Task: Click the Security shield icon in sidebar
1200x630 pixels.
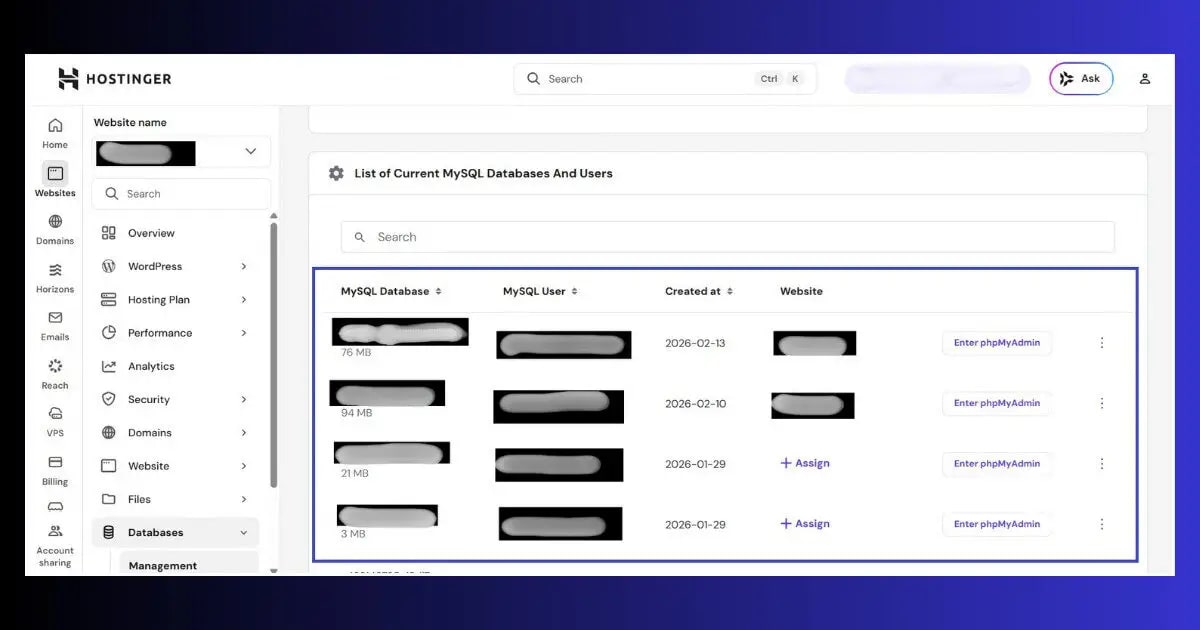Action: (109, 399)
